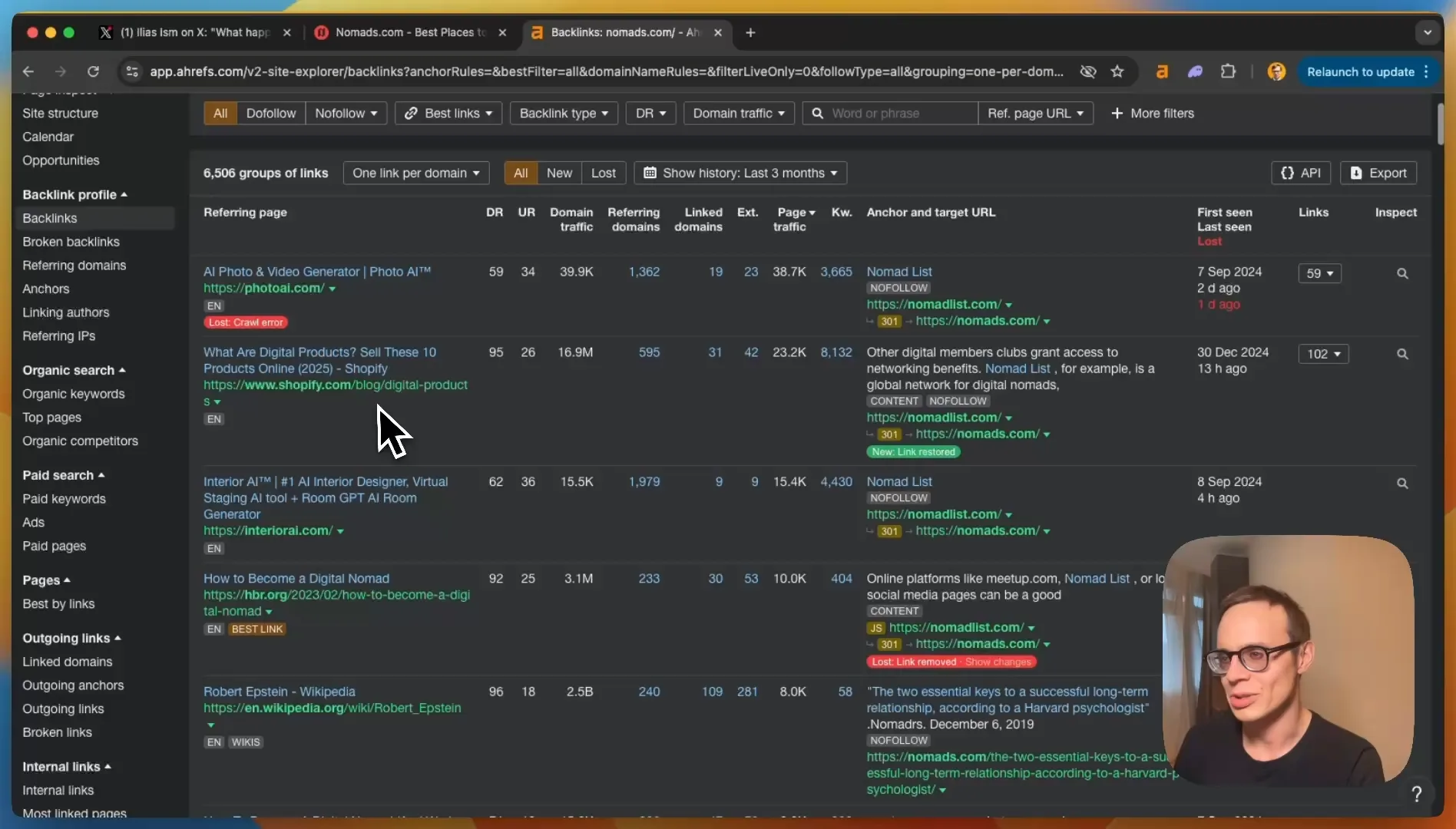Expand the Backlink type dropdown
The image size is (1456, 829).
(564, 113)
